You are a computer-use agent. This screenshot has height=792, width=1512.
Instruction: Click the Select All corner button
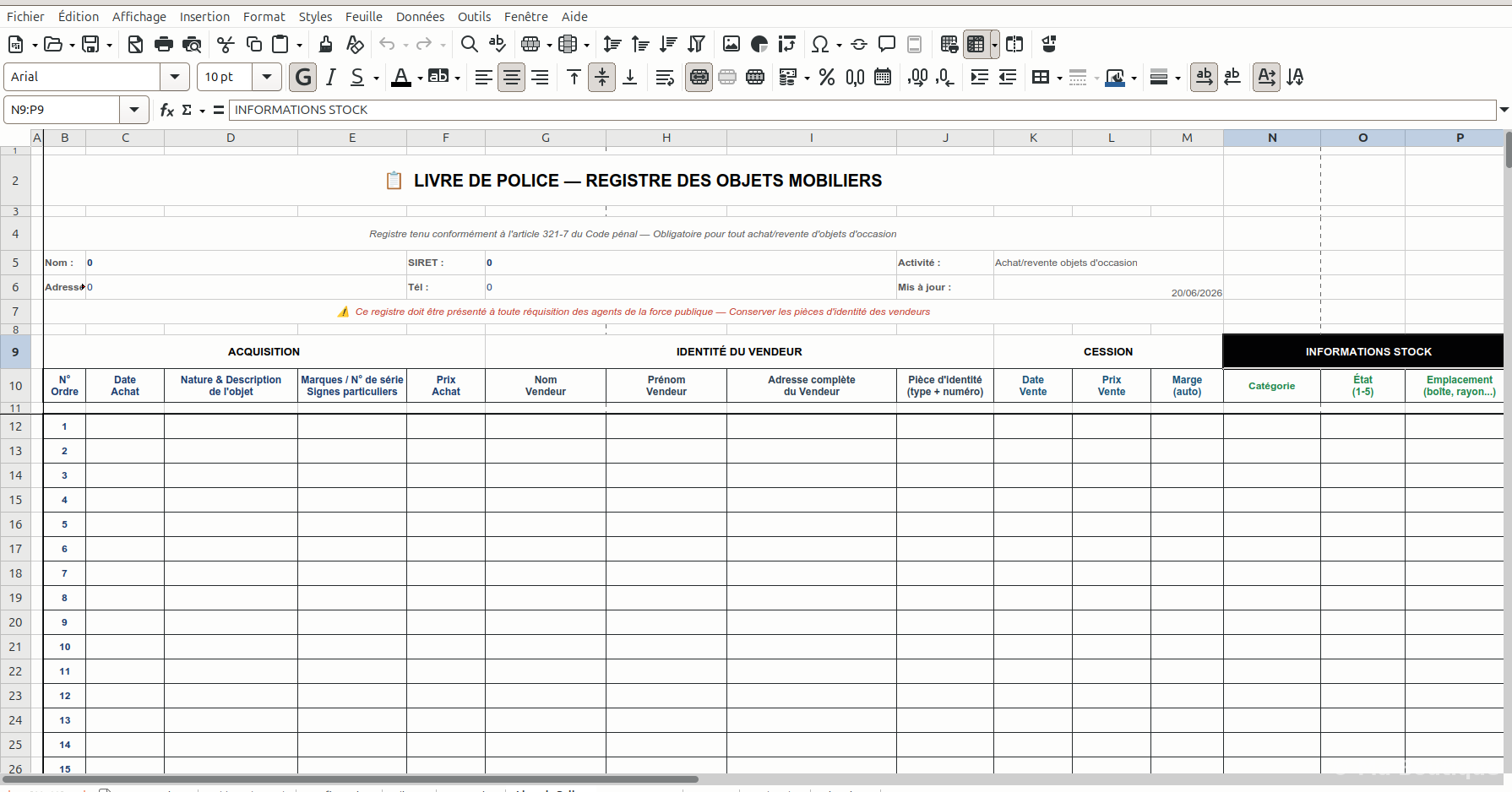(15, 138)
